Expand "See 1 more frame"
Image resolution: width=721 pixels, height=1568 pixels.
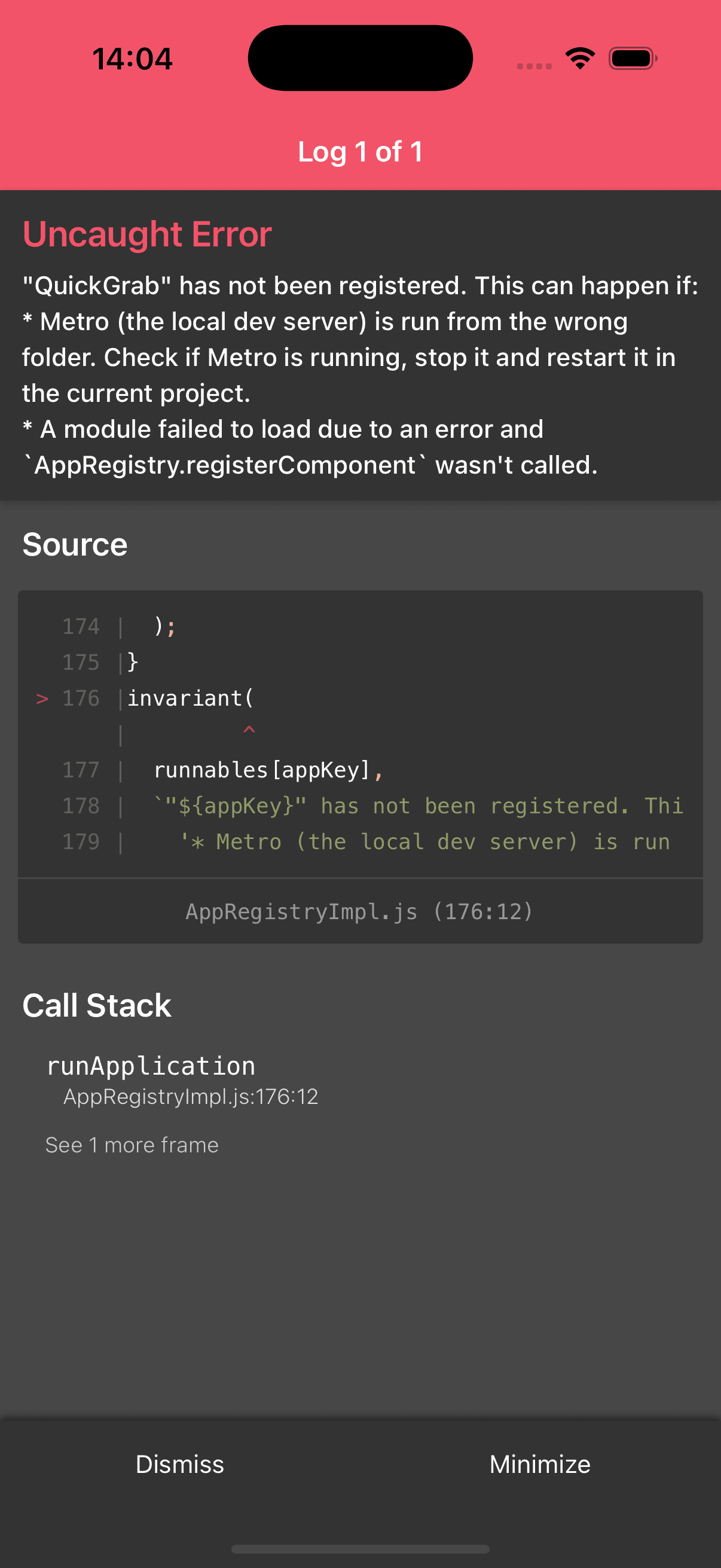(x=132, y=1145)
